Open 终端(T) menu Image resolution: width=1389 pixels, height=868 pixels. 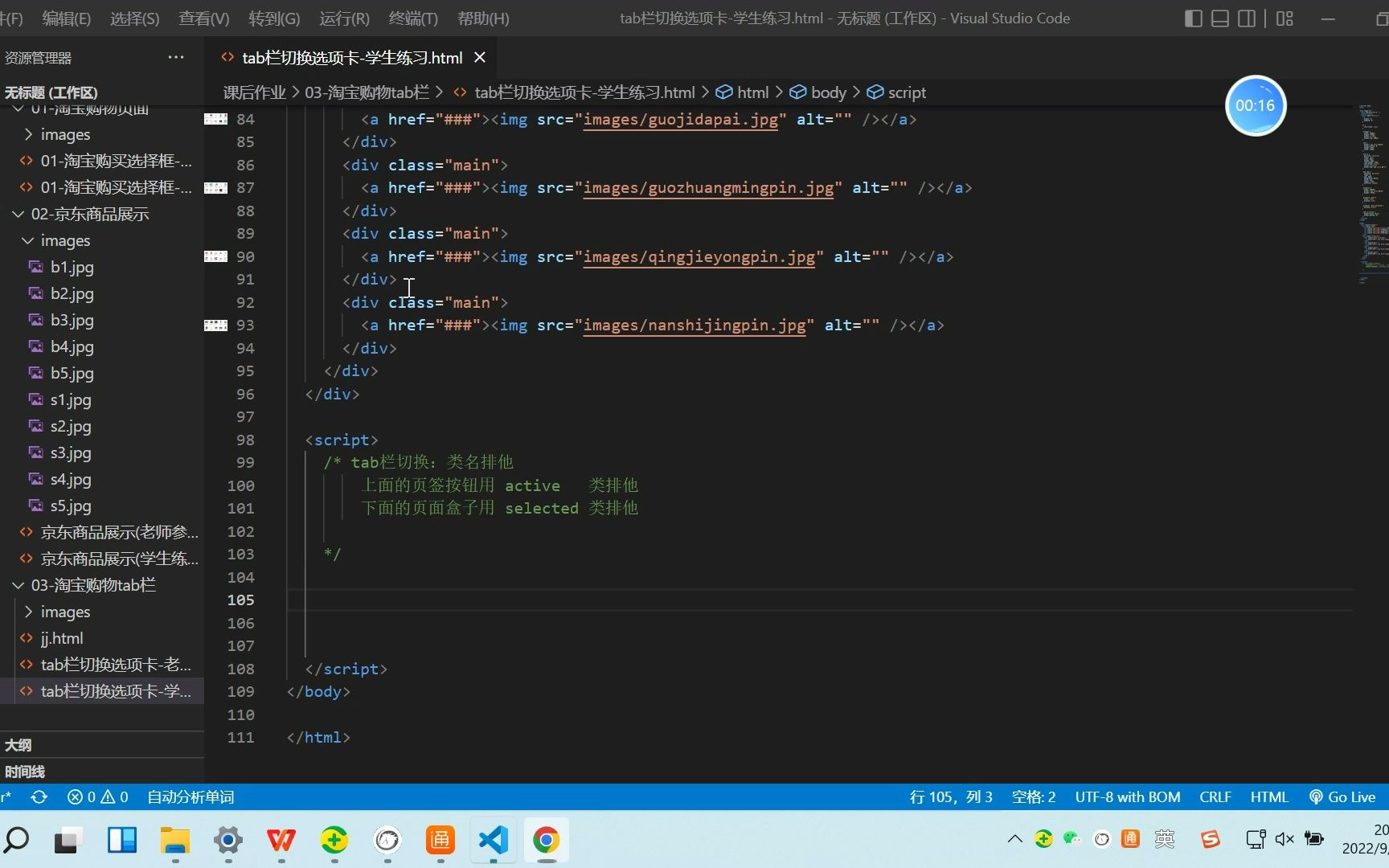point(413,18)
